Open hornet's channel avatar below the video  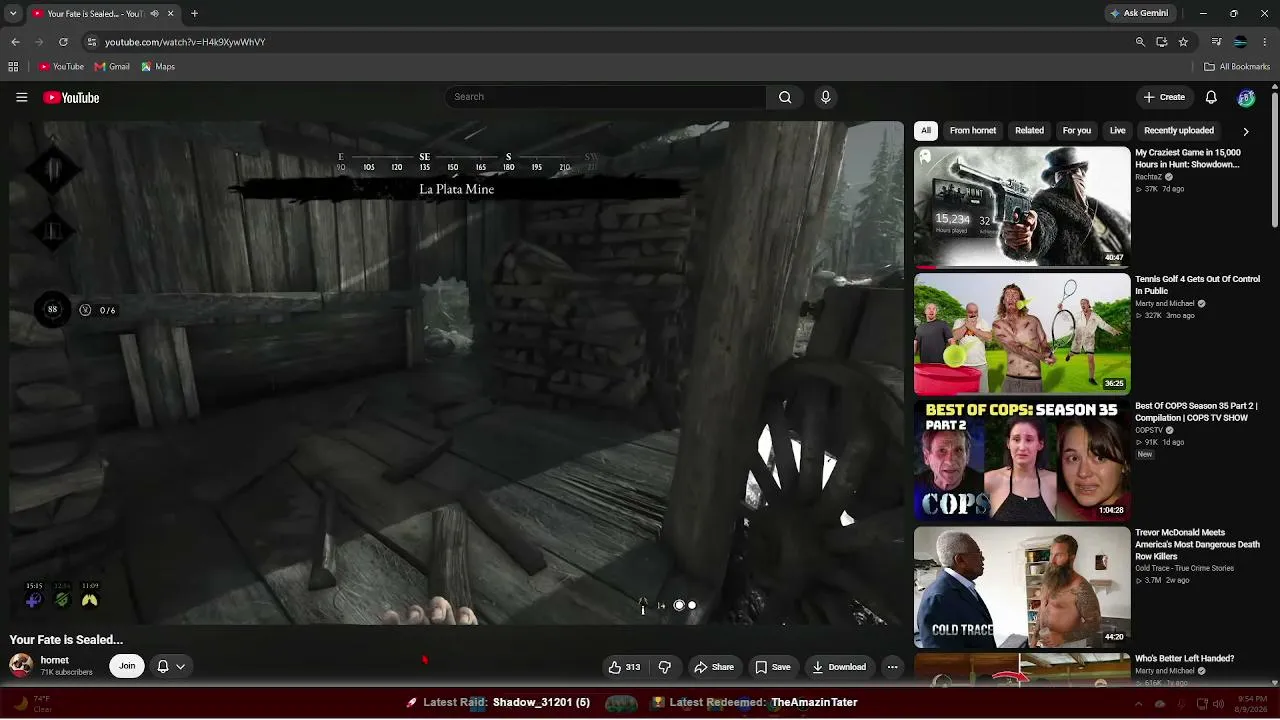tap(21, 665)
